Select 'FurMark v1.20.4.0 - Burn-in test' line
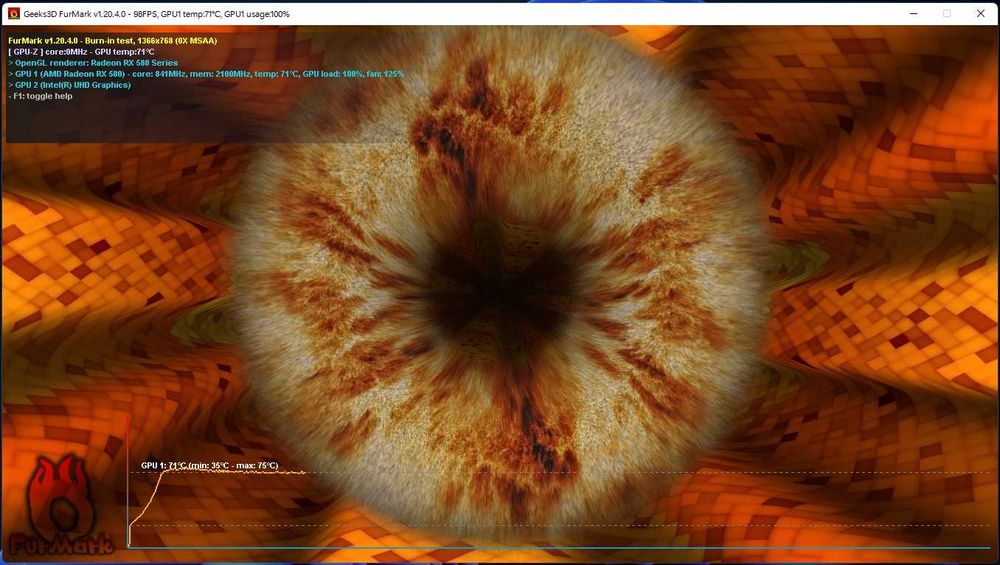This screenshot has height=565, width=1000. [113, 41]
